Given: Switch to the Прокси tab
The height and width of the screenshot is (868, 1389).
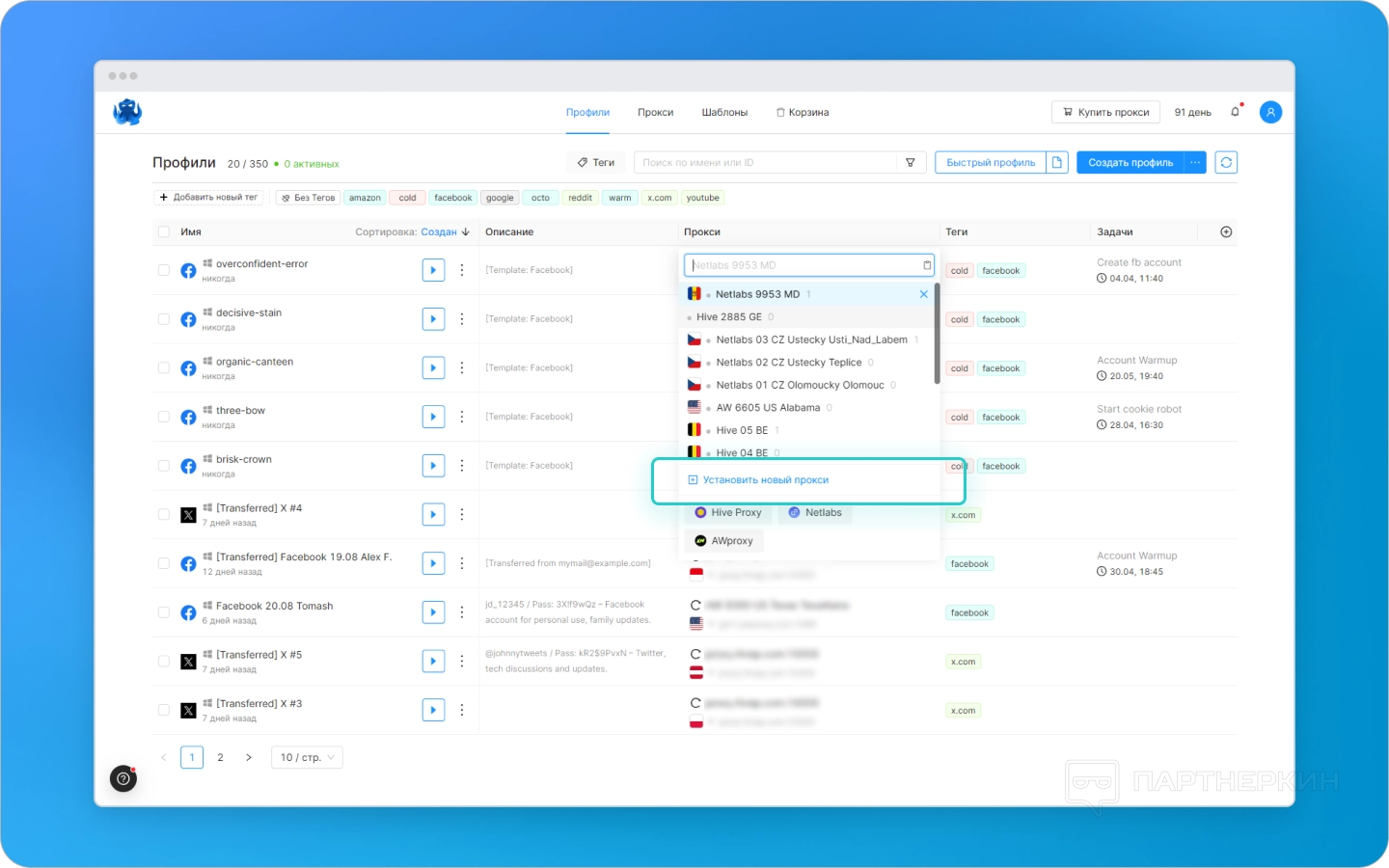Looking at the screenshot, I should coord(655,112).
